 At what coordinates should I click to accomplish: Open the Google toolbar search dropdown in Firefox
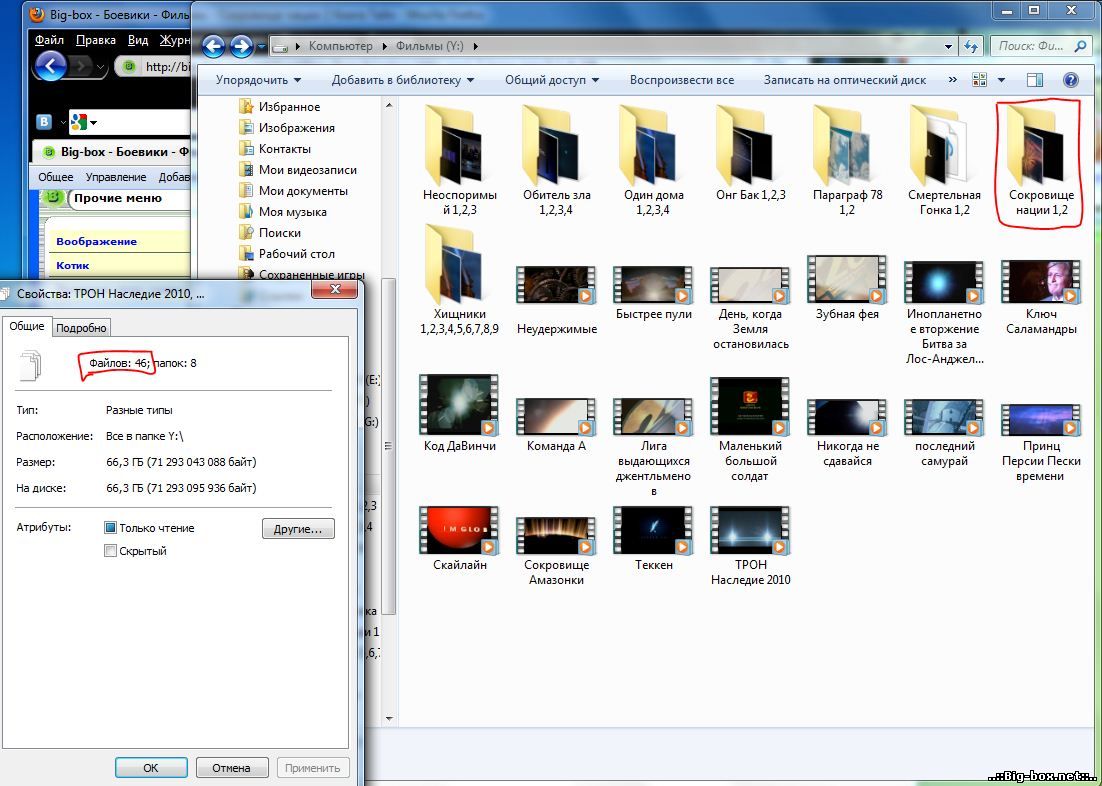93,123
